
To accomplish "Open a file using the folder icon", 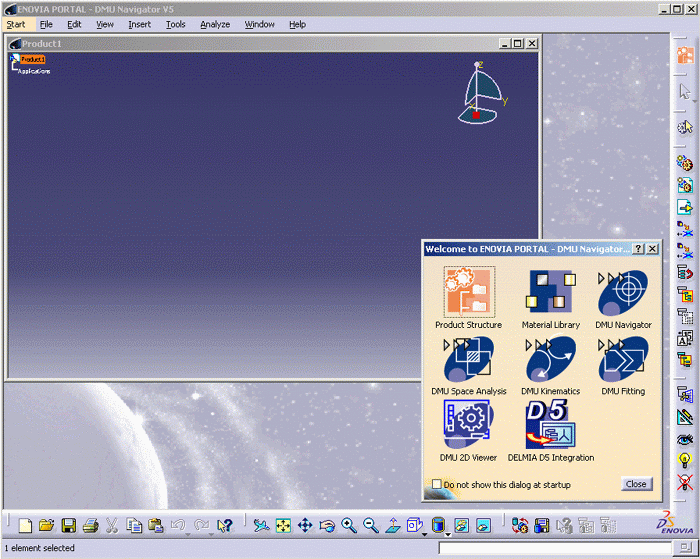I will click(46, 526).
